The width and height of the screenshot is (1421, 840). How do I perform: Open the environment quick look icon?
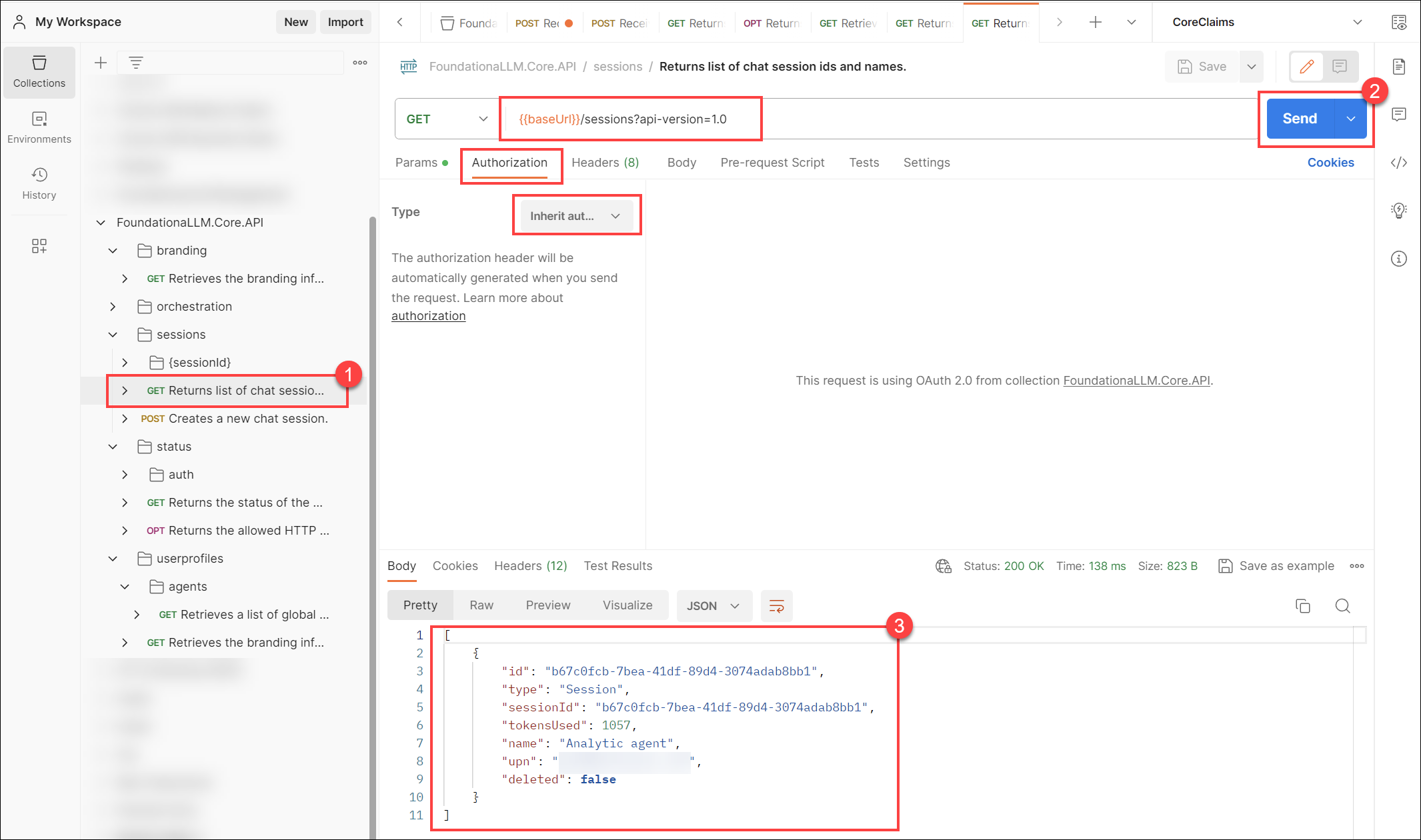tap(1399, 22)
